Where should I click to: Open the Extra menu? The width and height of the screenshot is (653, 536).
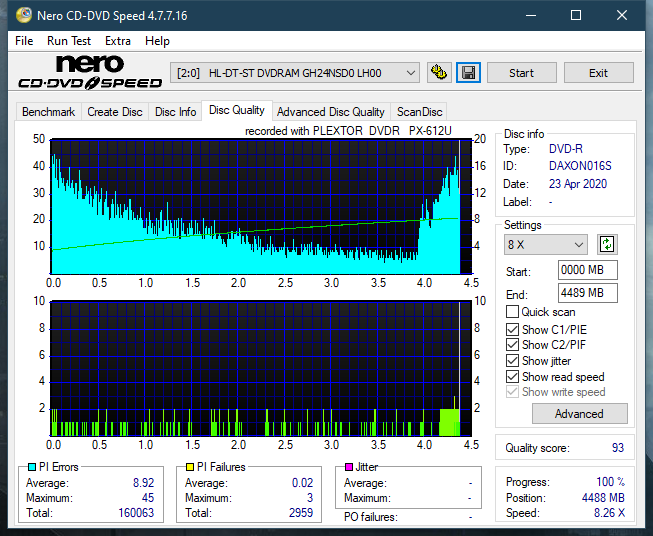[118, 41]
